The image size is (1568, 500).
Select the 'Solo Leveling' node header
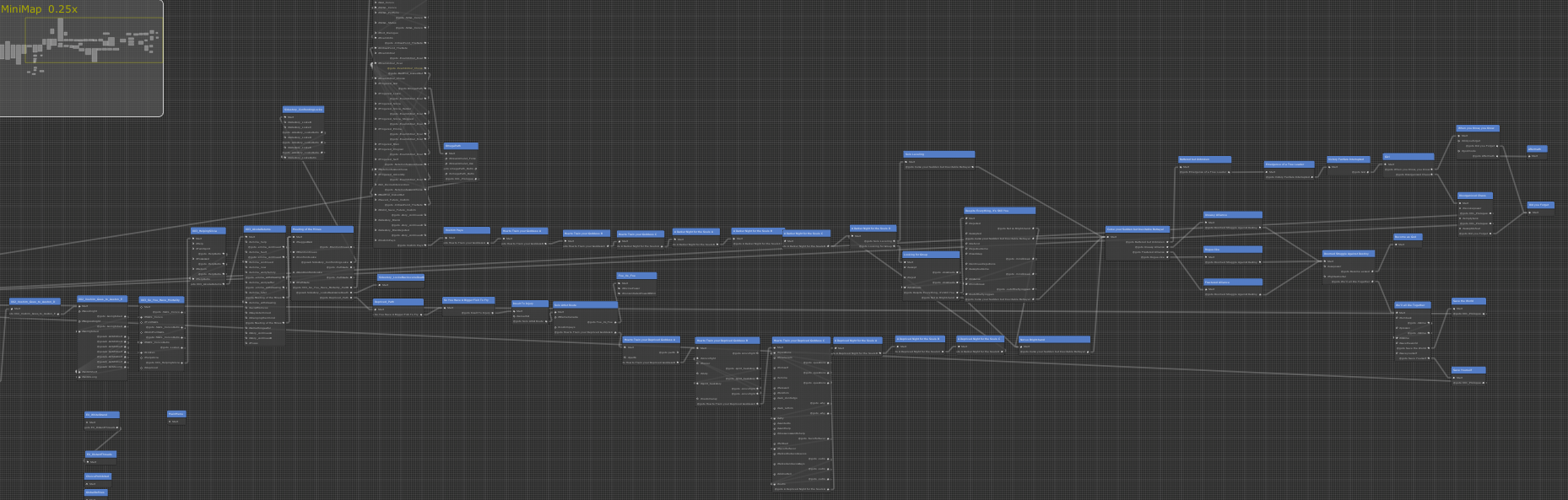click(939, 154)
